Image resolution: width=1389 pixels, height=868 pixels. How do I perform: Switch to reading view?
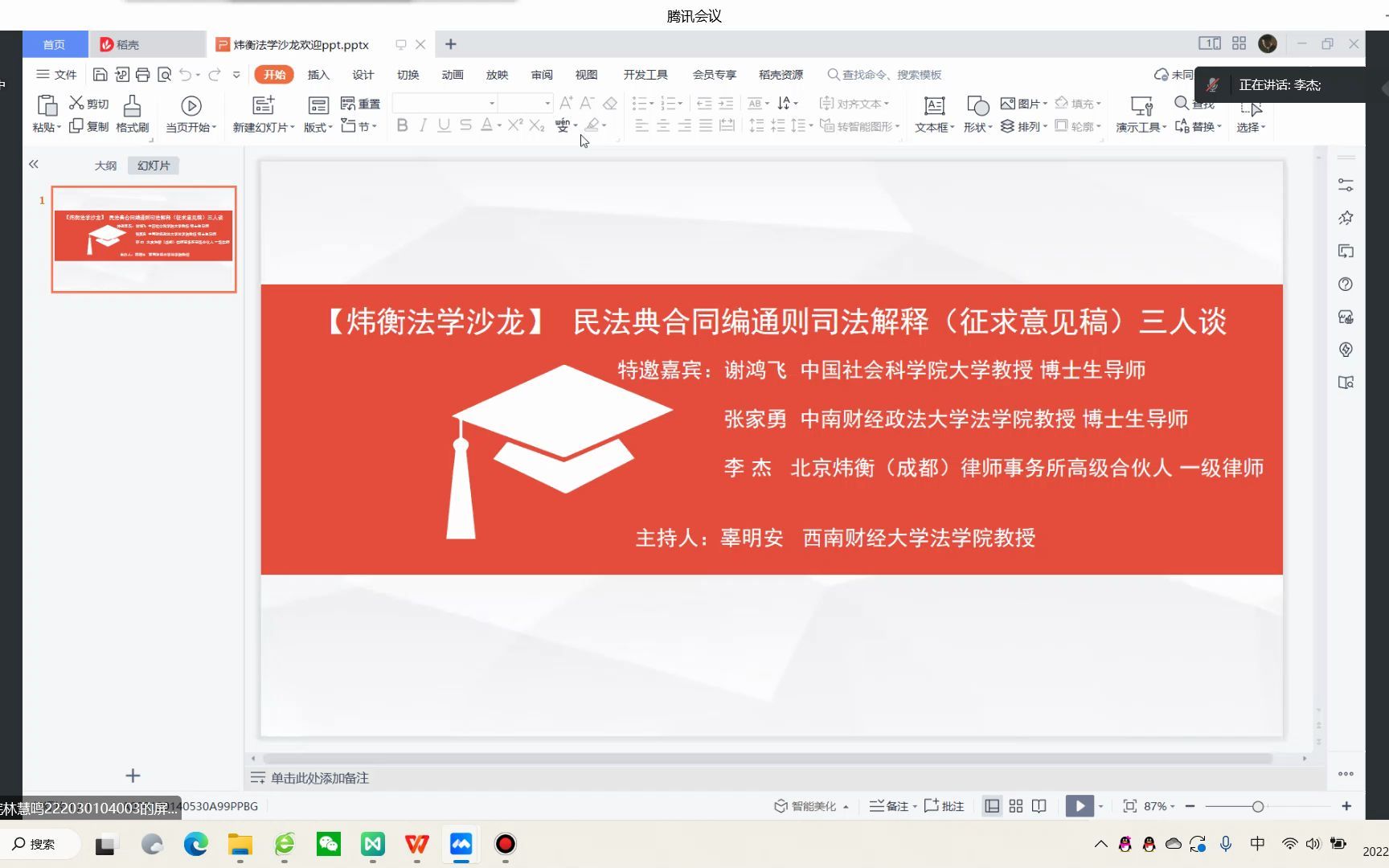(1039, 806)
